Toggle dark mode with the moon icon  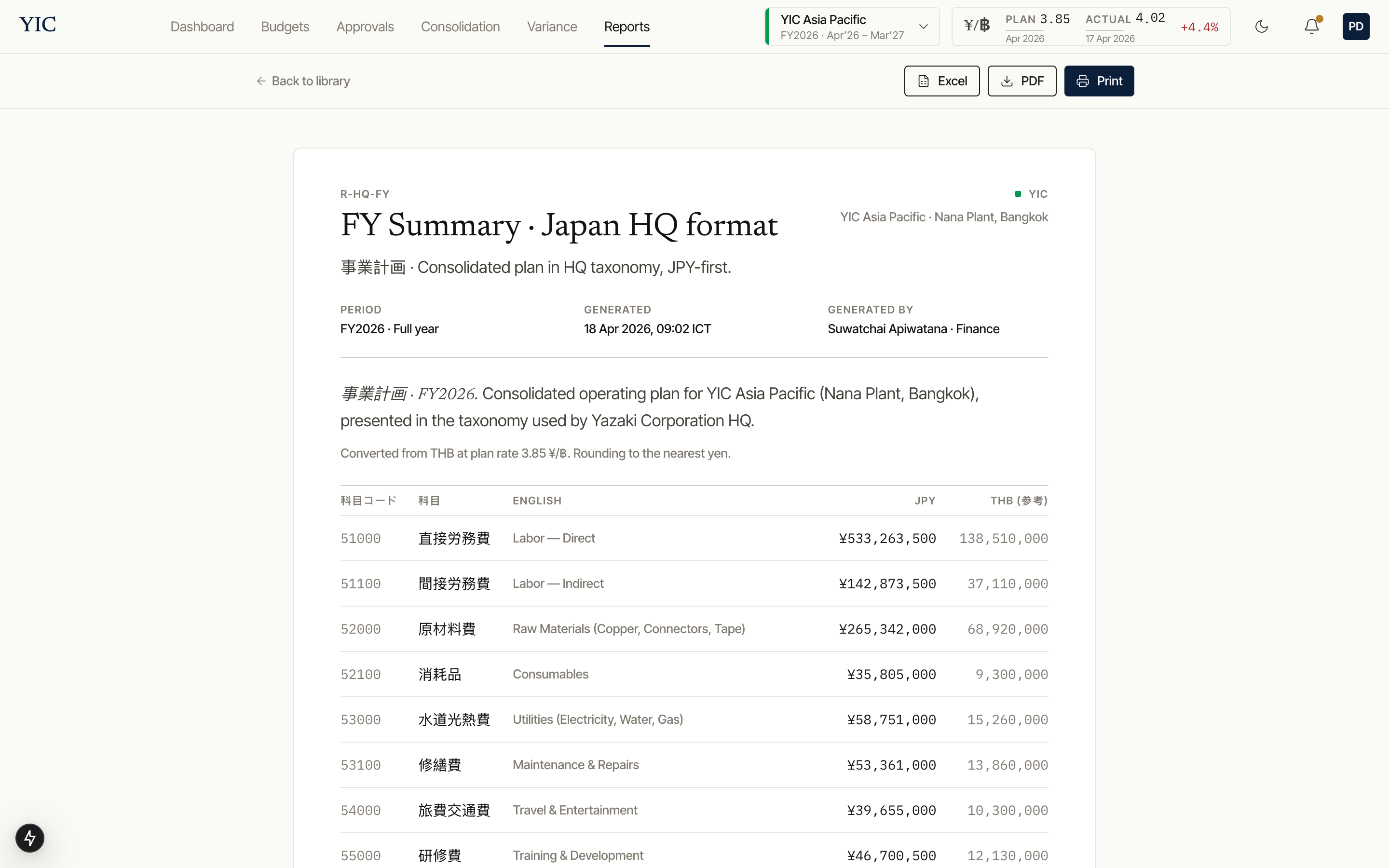[1261, 27]
